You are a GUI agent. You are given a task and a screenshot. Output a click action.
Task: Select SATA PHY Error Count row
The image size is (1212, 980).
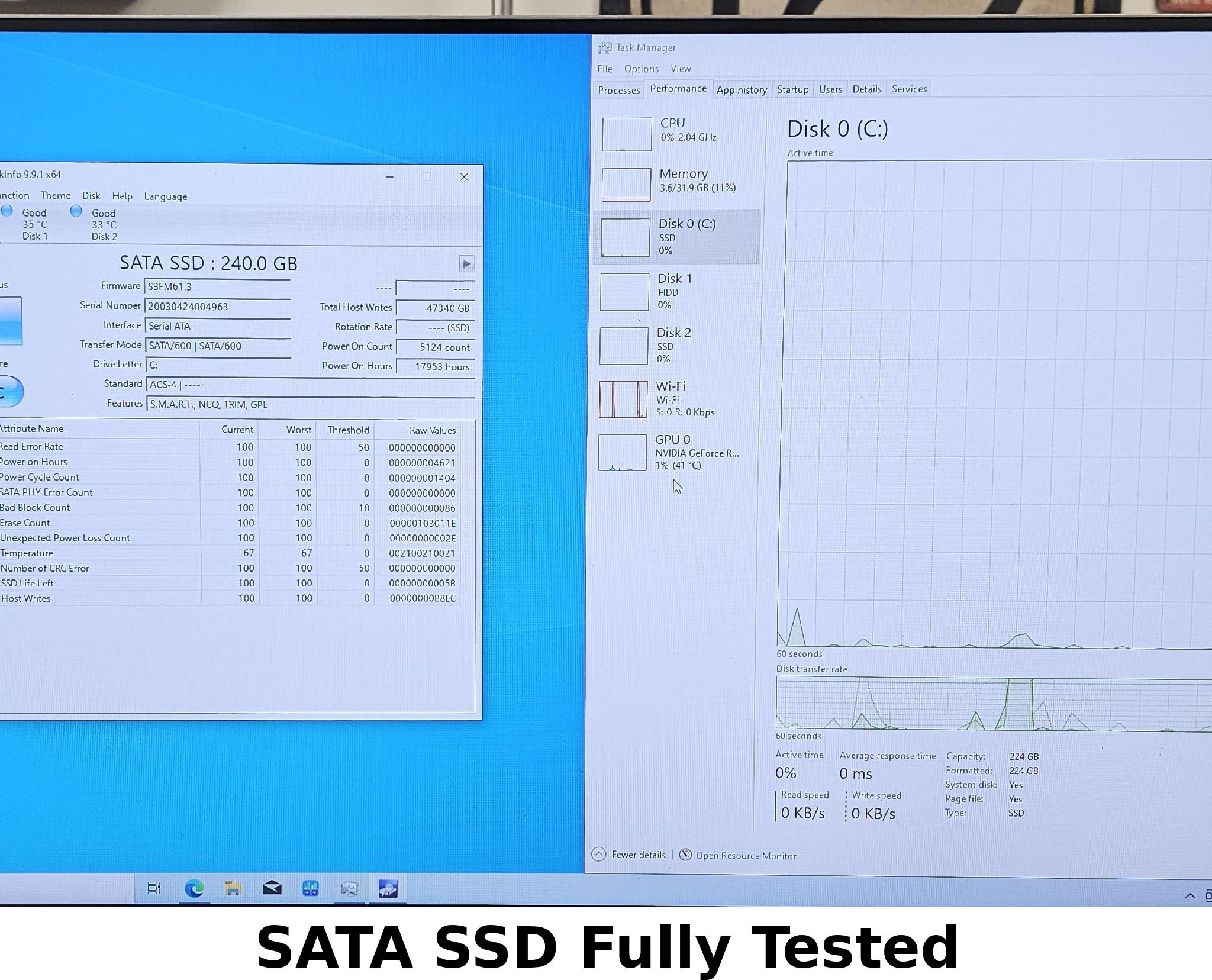click(x=230, y=492)
